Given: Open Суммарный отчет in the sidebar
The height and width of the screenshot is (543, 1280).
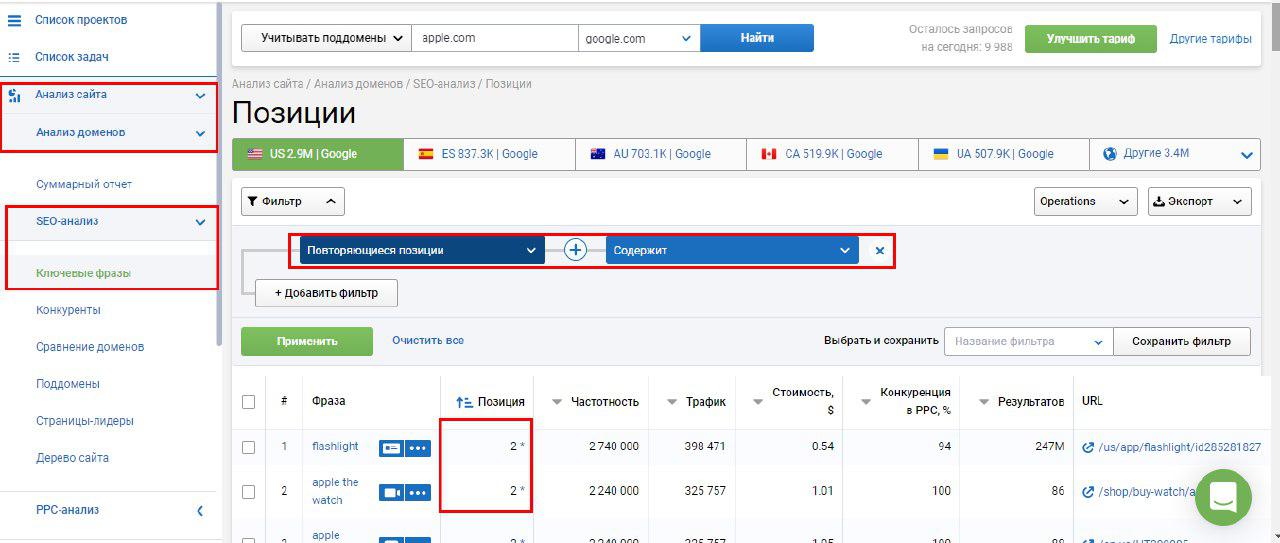Looking at the screenshot, I should 84,184.
